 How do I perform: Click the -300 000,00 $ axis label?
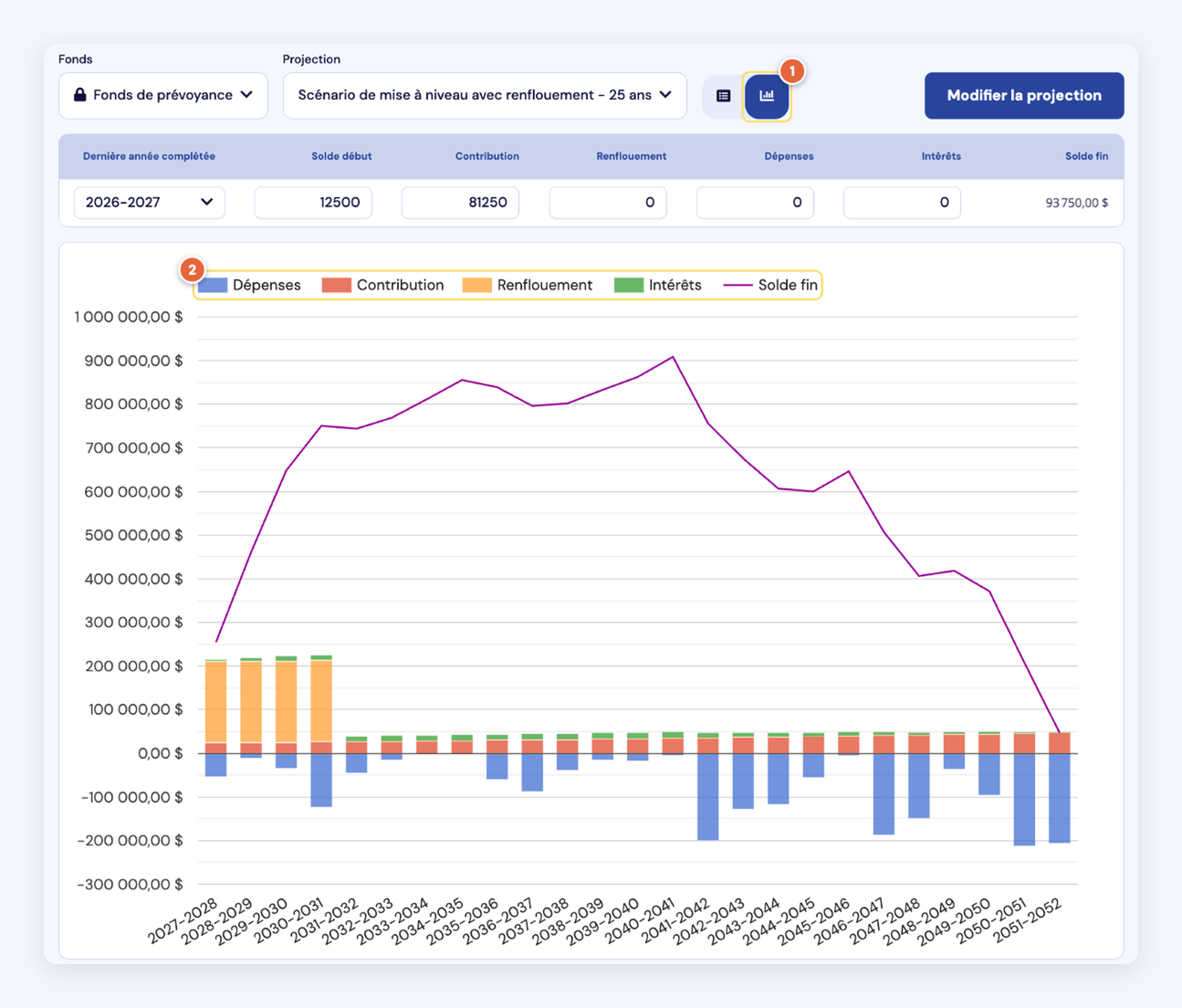130,884
